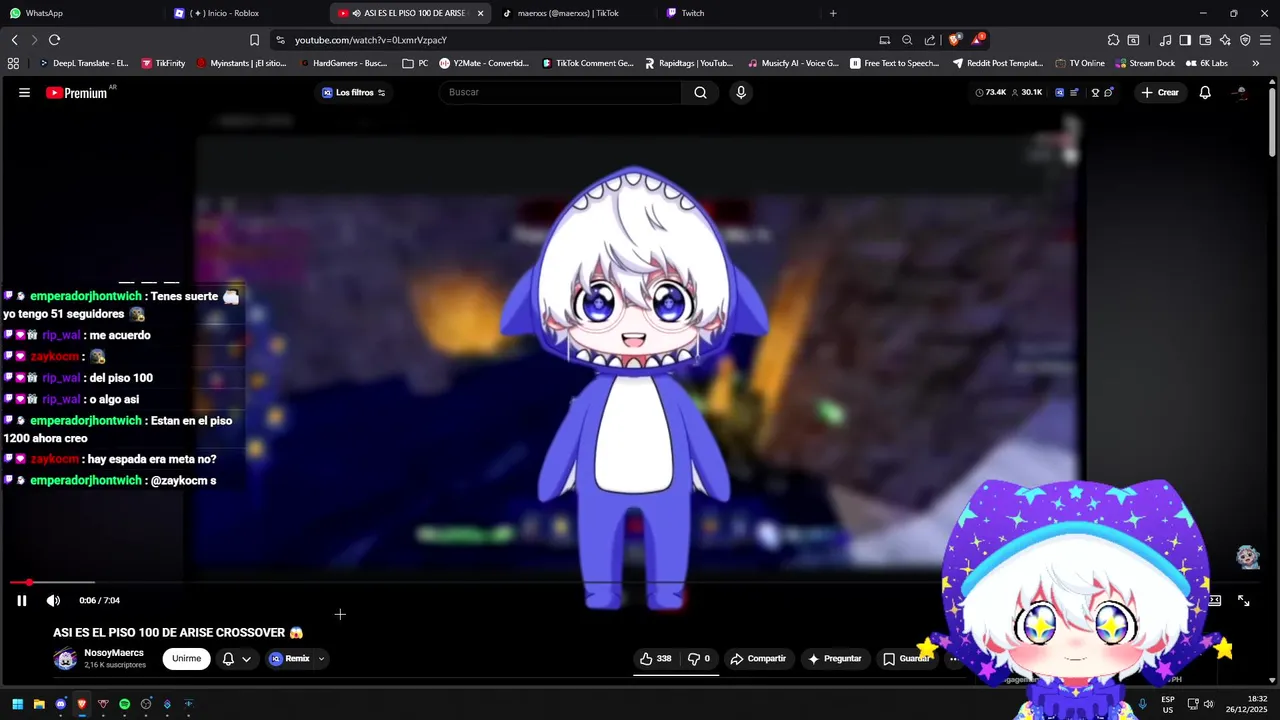Expand subscription notification bell dropdown
The height and width of the screenshot is (720, 1280).
tap(237, 659)
